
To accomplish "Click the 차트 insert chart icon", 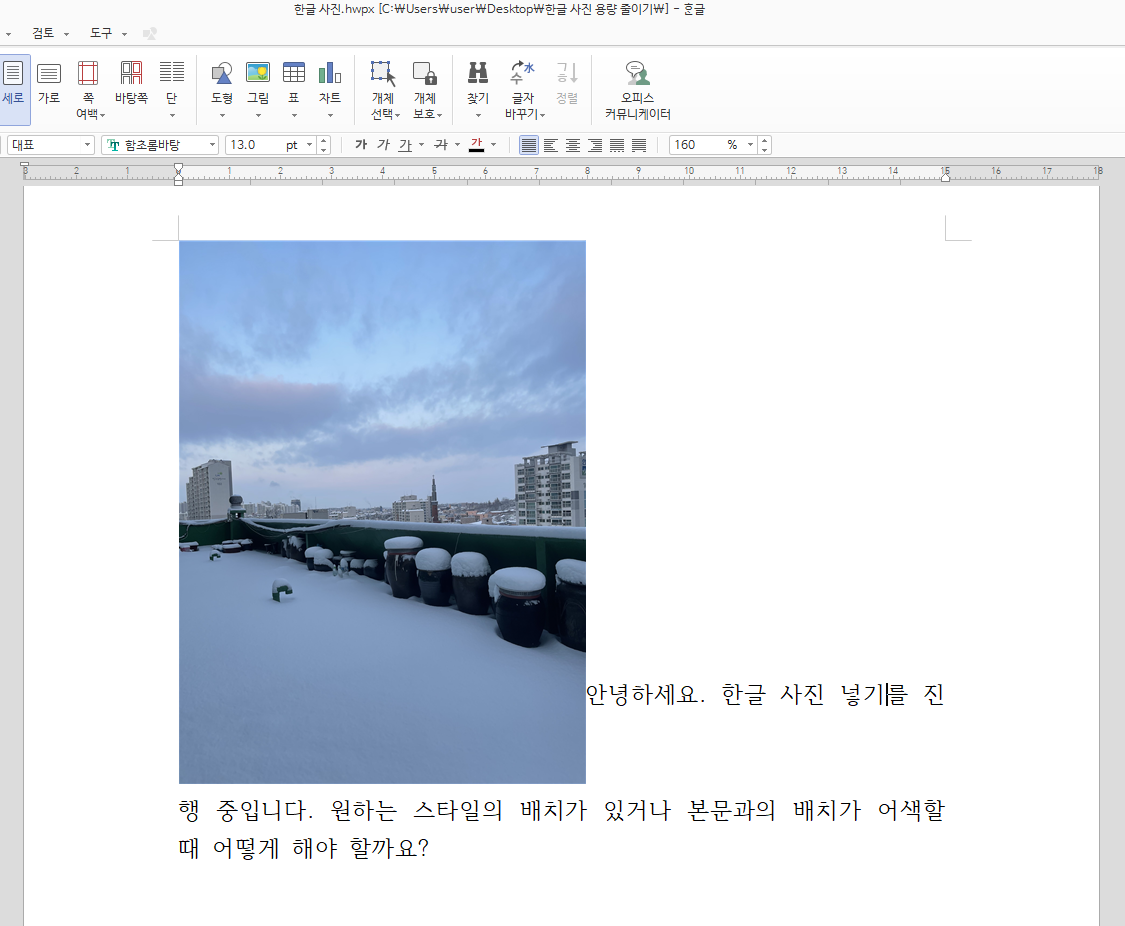I will pyautogui.click(x=330, y=74).
